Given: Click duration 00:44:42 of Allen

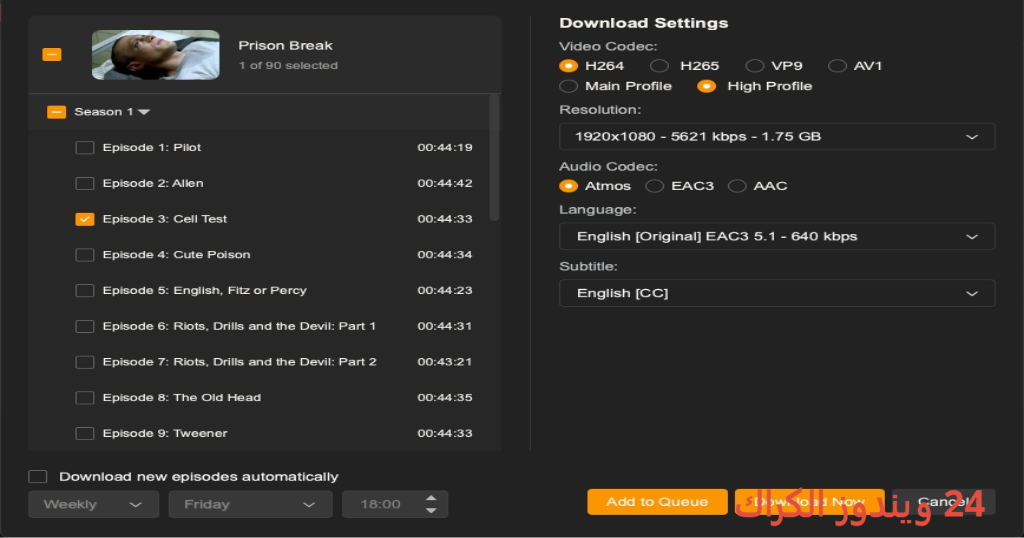Looking at the screenshot, I should tap(445, 183).
